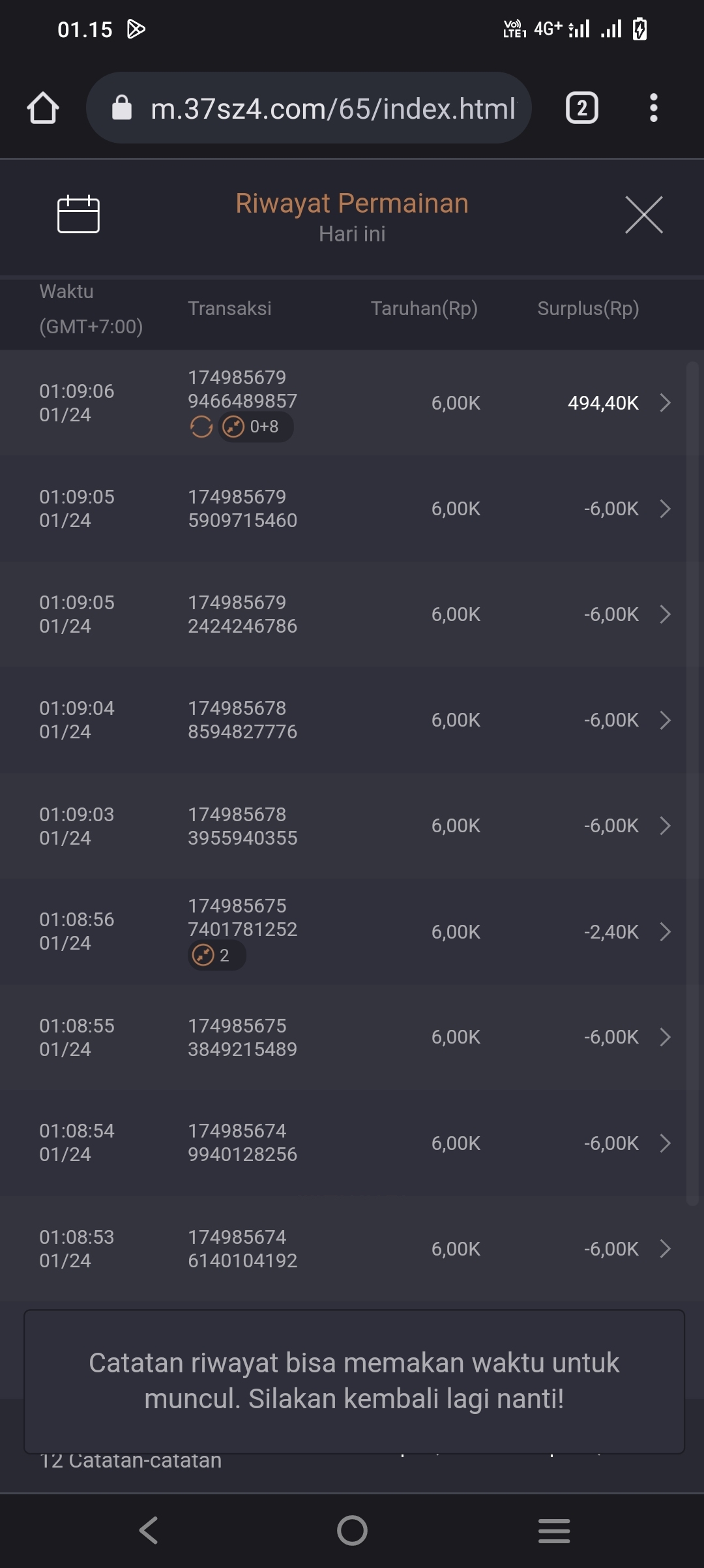
Task: Expand details for the 494,40K surplus row
Action: pos(665,402)
